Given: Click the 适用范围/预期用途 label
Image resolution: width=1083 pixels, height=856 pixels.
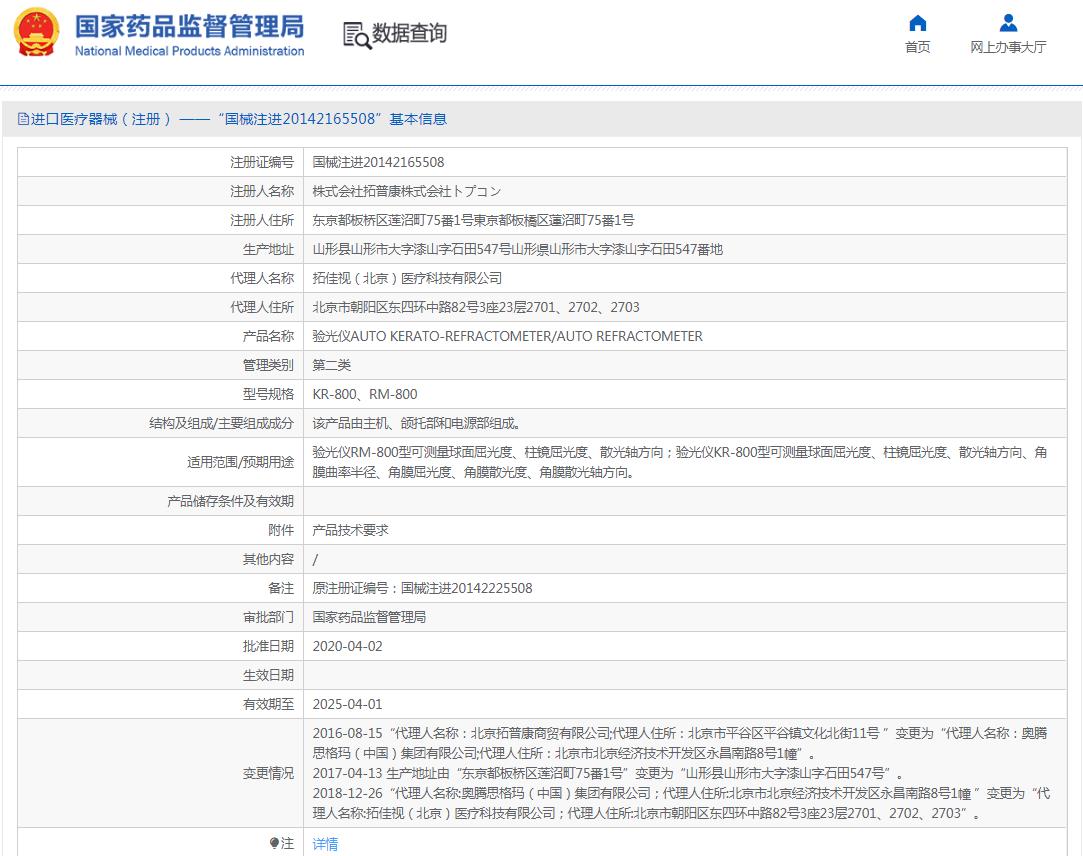Looking at the screenshot, I should click(240, 462).
